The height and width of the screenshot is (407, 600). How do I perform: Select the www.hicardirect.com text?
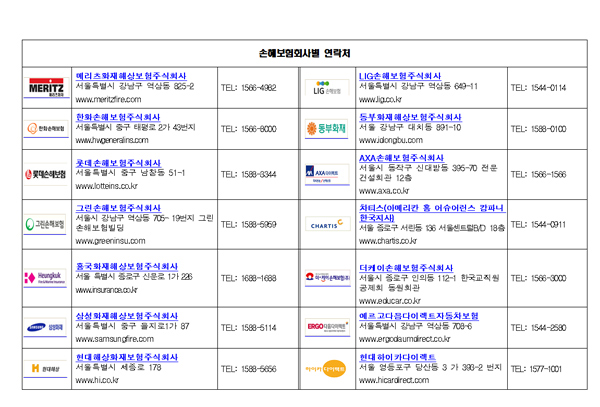tap(394, 381)
